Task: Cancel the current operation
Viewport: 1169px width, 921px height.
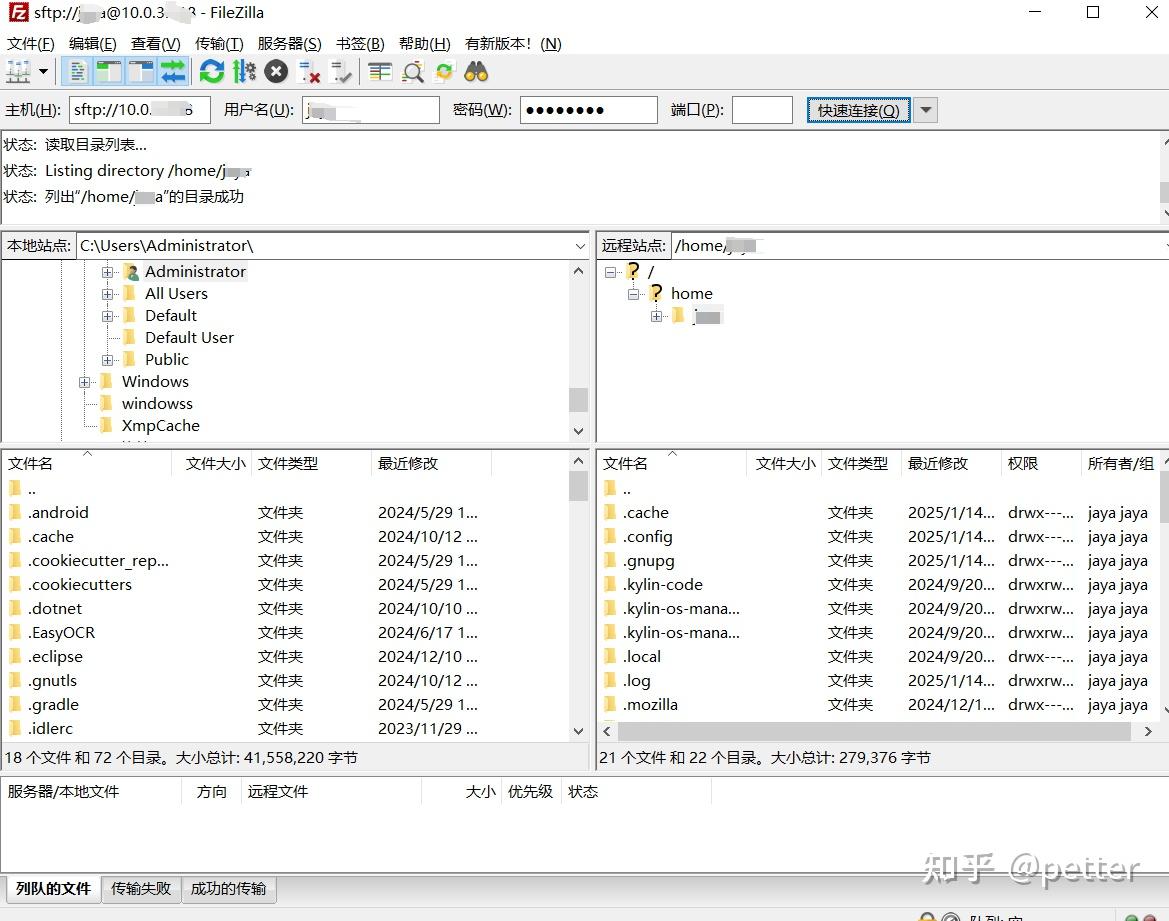Action: 277,71
